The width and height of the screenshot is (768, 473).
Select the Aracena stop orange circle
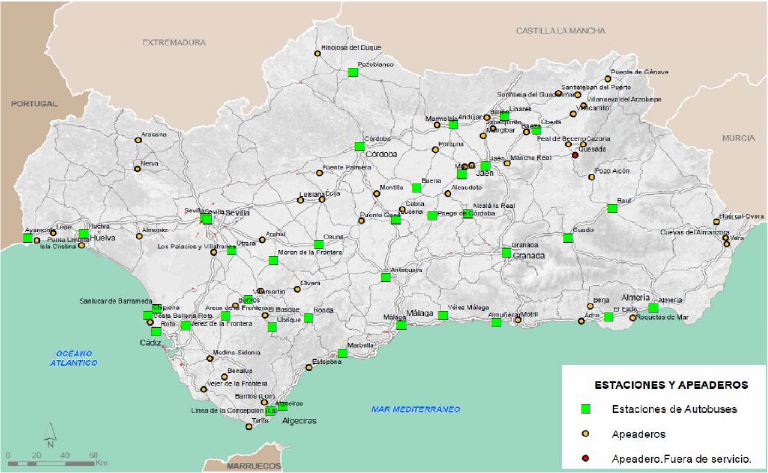pos(138,142)
